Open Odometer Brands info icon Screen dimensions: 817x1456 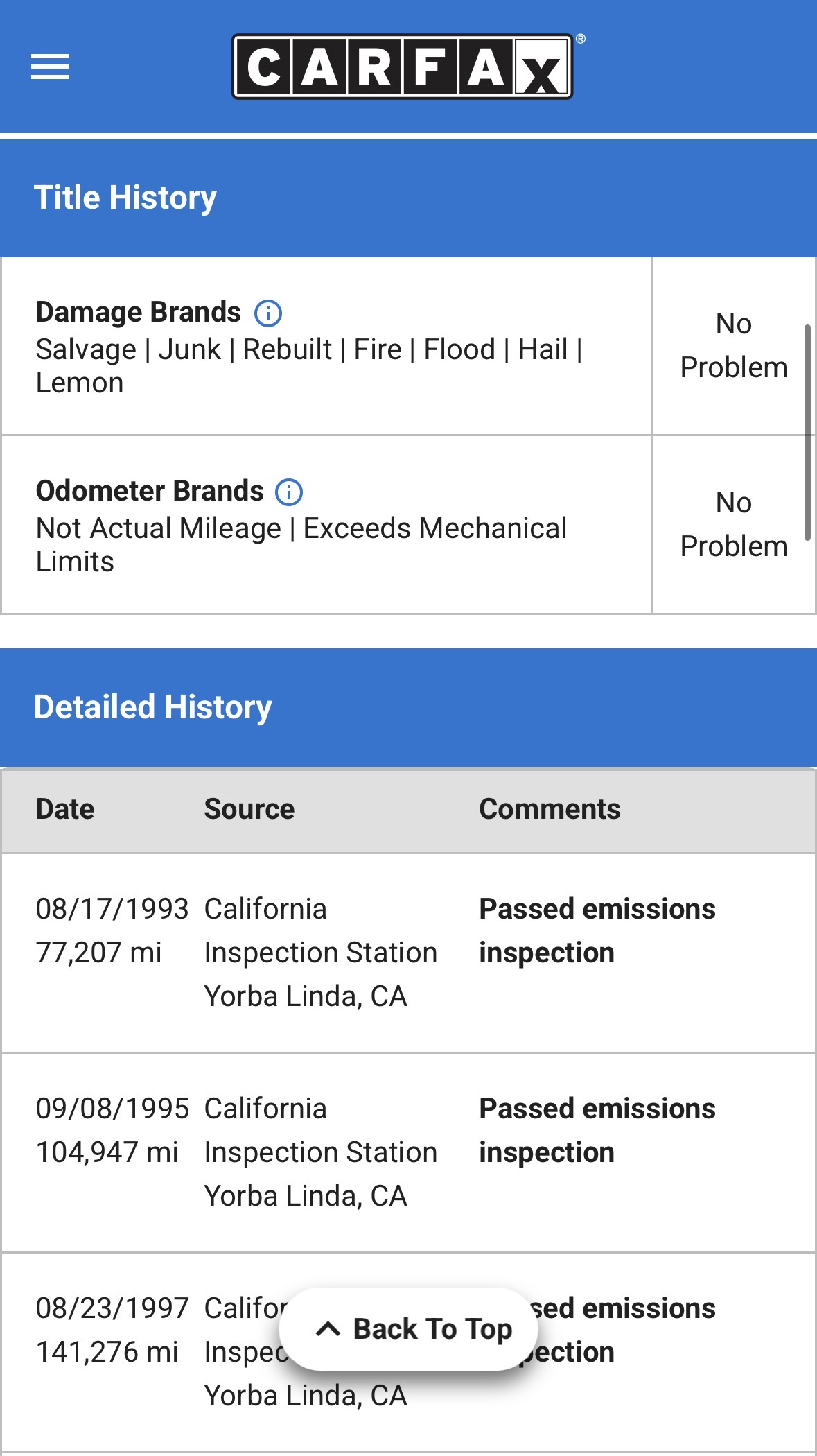click(289, 492)
